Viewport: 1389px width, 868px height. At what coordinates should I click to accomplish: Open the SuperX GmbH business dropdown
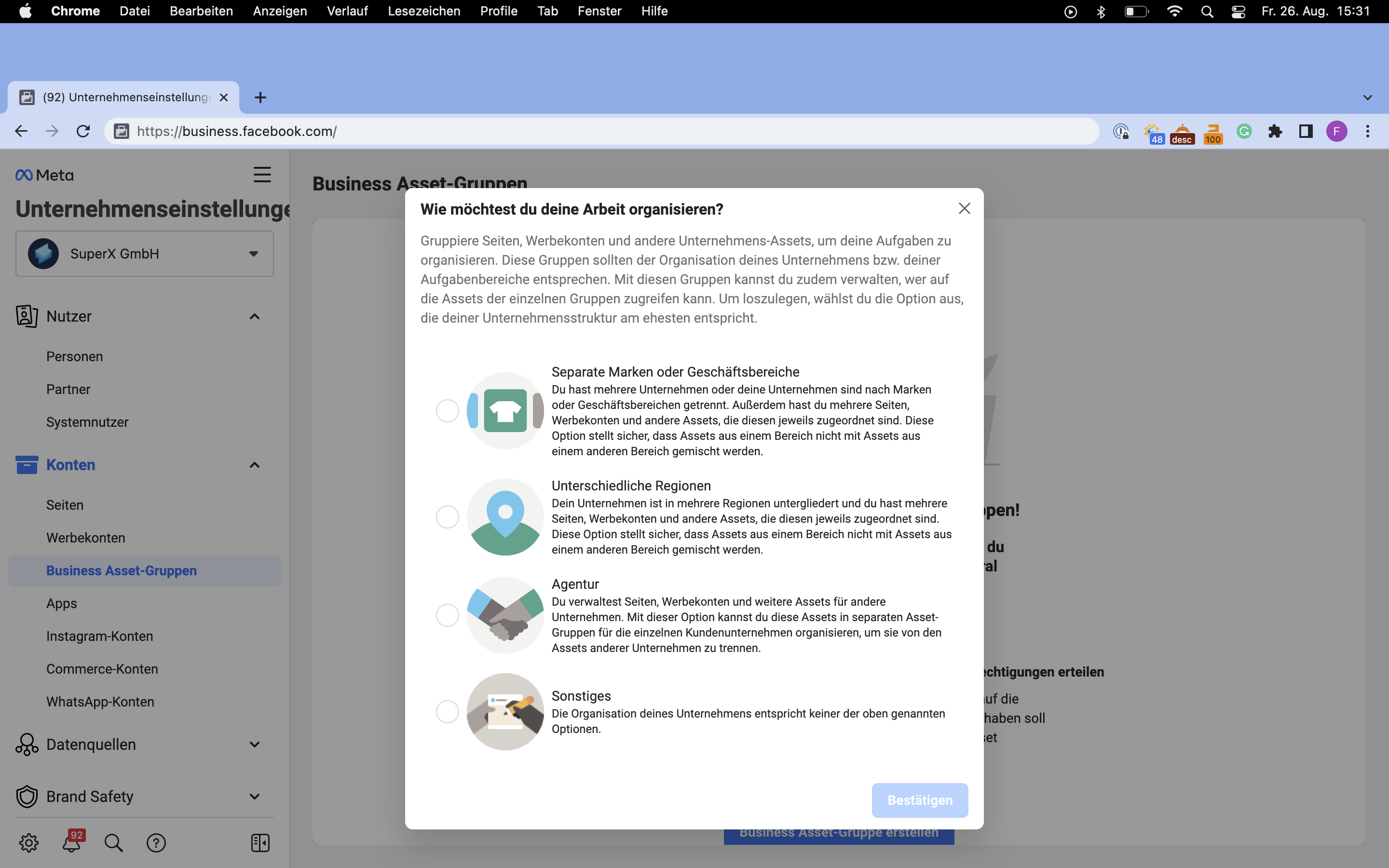click(145, 254)
